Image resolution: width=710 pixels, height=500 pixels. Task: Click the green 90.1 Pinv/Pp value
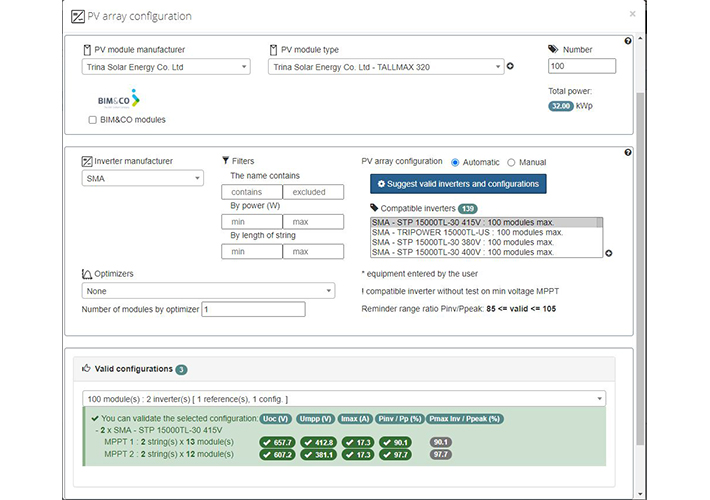point(395,442)
